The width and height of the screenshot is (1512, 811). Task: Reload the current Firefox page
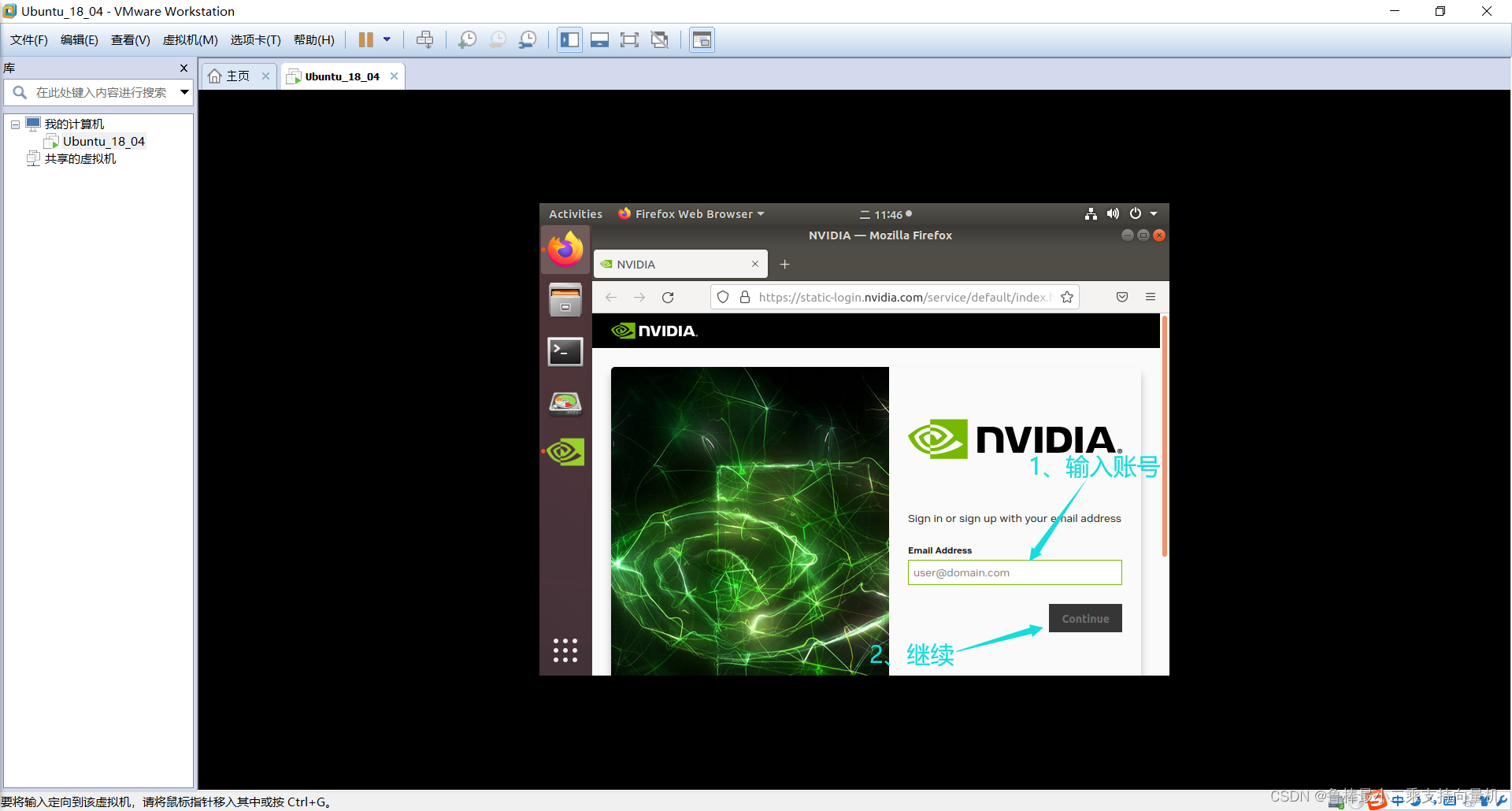pos(668,298)
